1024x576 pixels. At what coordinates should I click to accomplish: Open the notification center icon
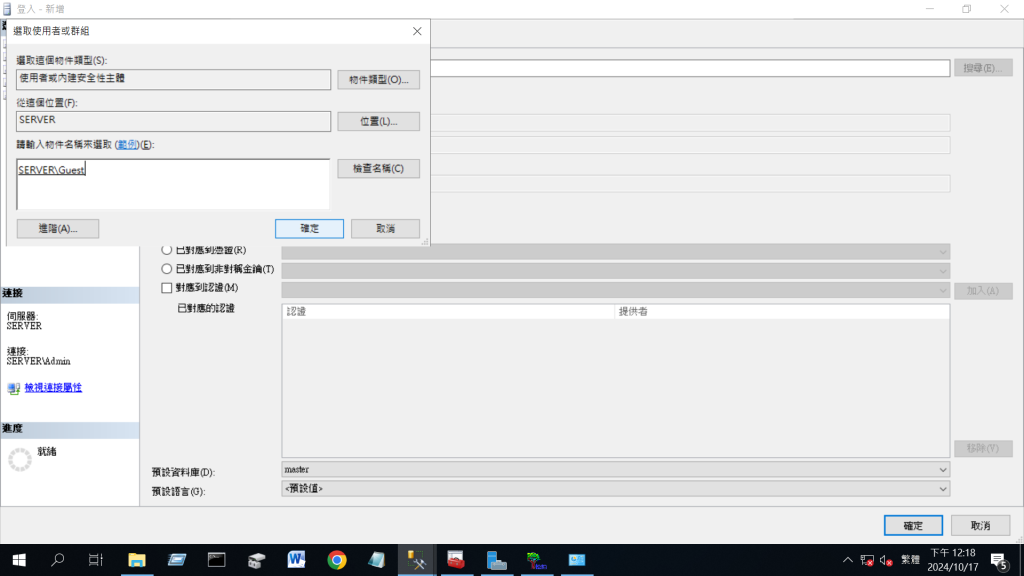coord(998,560)
